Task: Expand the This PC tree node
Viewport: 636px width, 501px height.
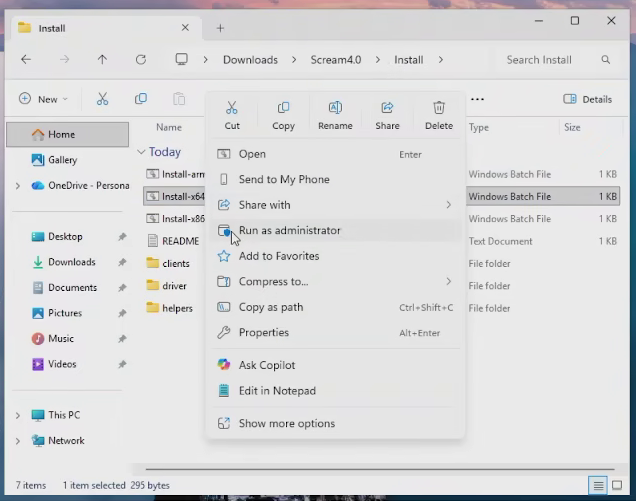Action: (18, 415)
